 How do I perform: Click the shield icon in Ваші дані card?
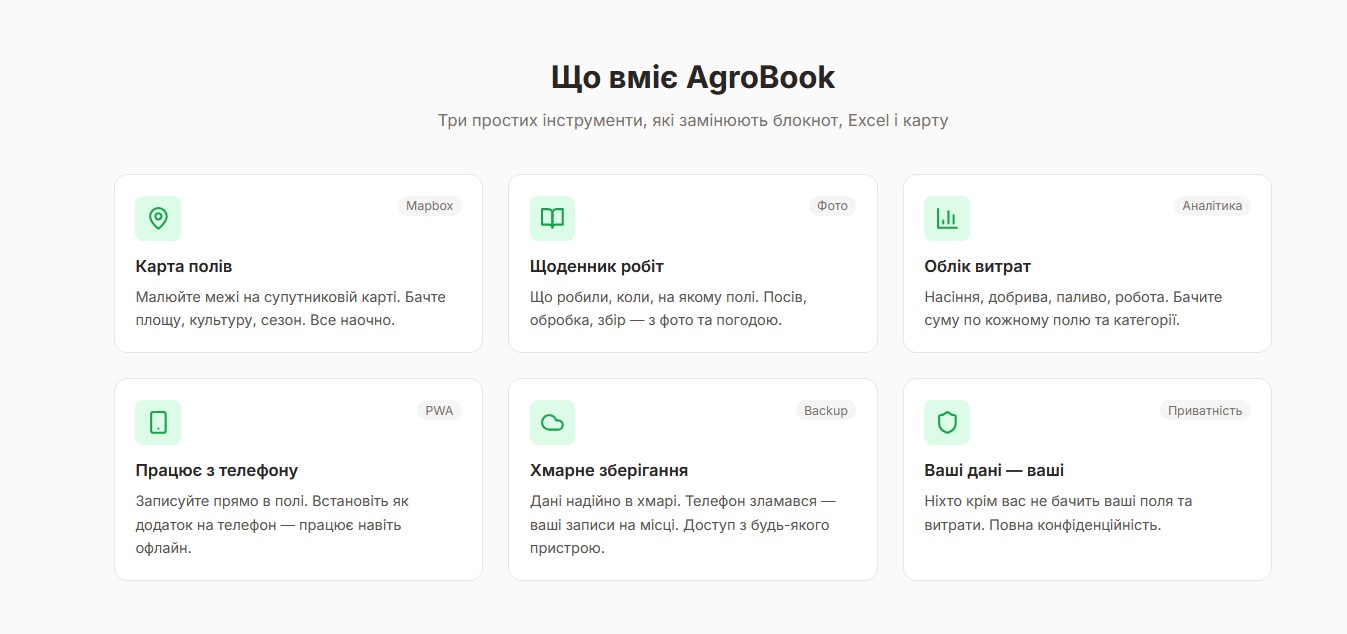[x=946, y=422]
